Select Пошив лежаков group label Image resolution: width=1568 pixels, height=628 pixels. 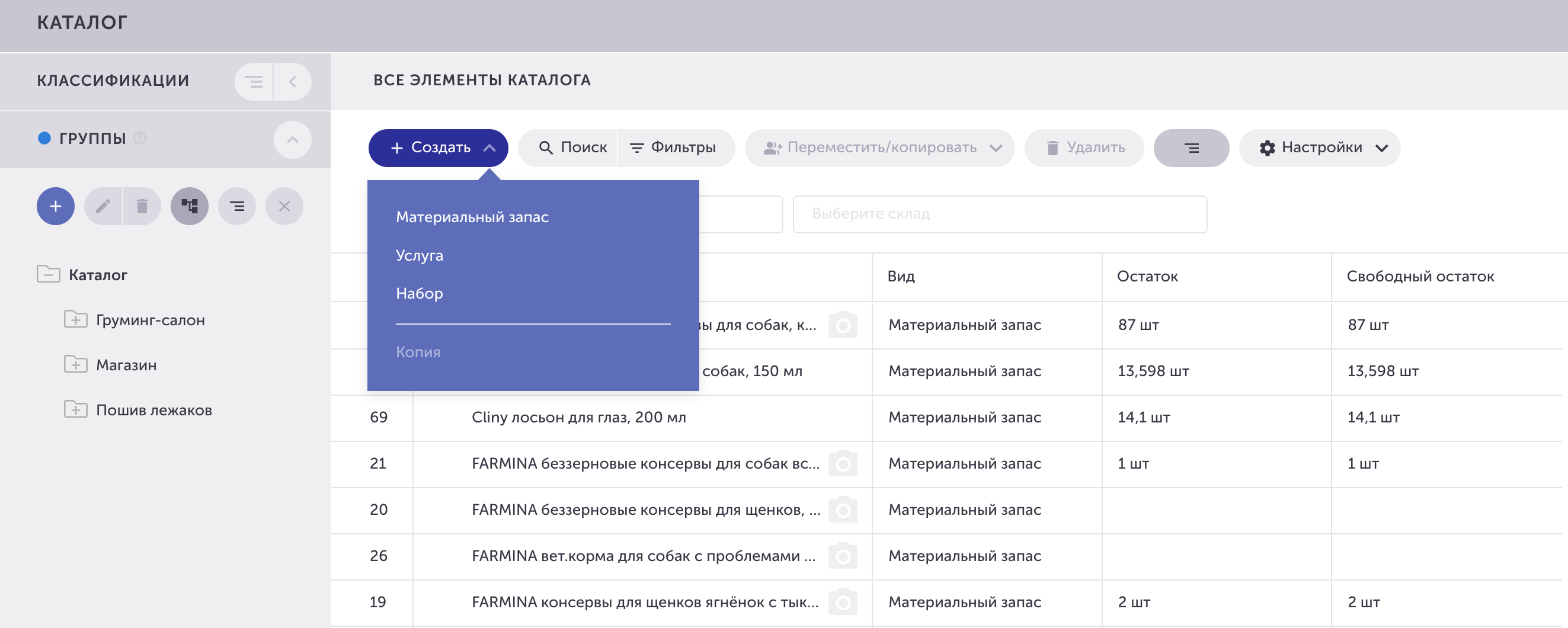click(154, 410)
